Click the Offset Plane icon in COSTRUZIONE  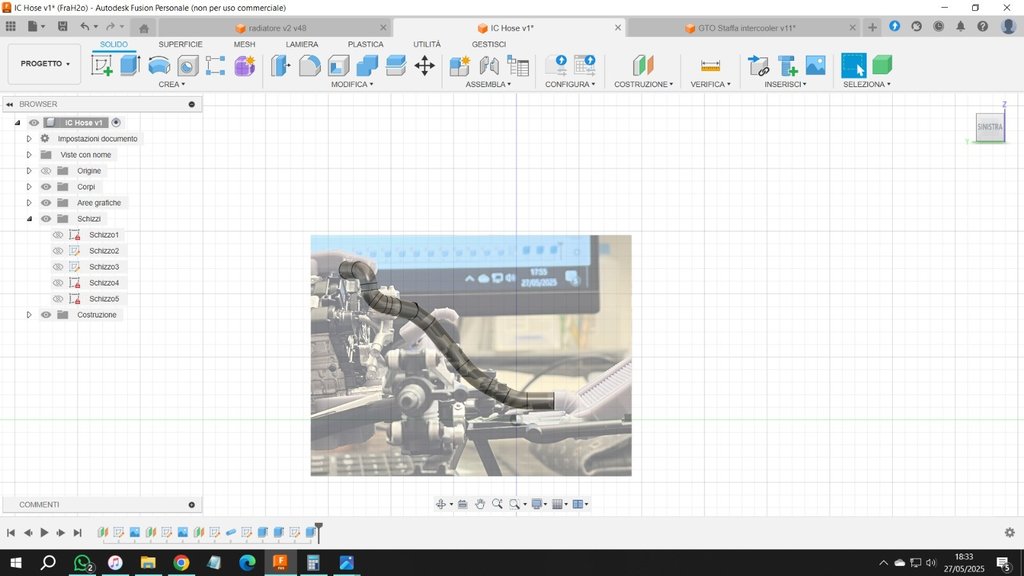(643, 65)
